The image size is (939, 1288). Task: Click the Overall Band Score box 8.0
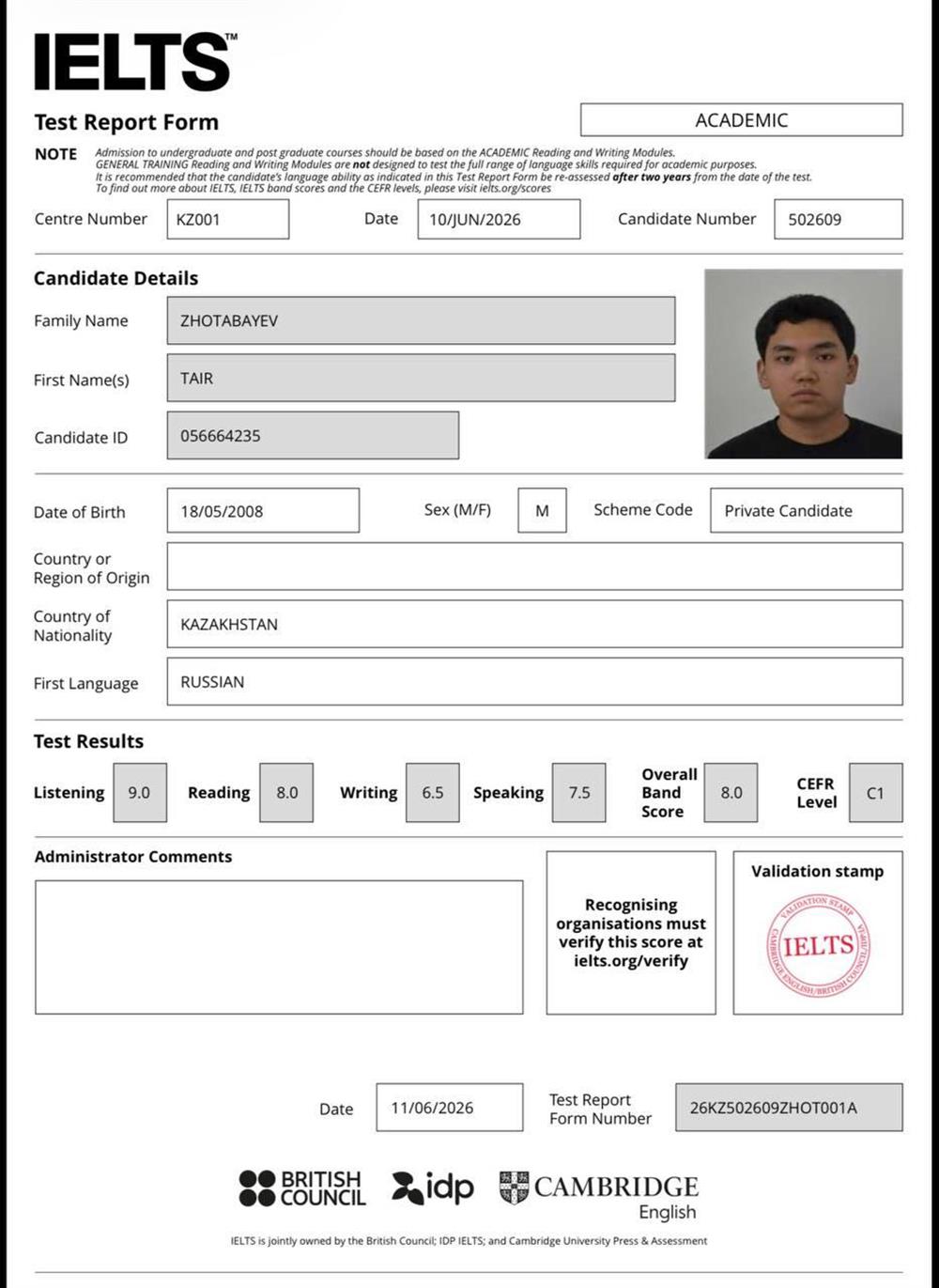(x=731, y=793)
